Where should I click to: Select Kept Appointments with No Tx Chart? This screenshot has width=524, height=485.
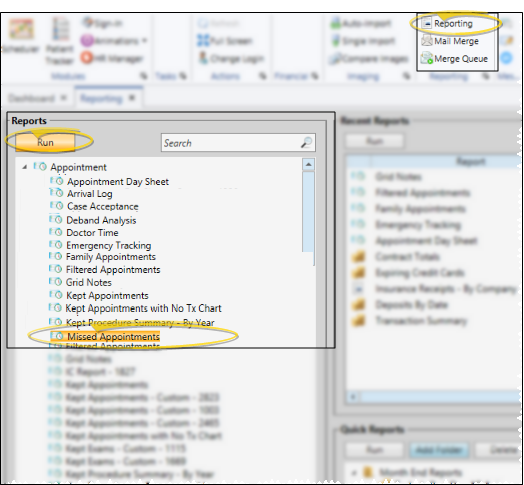(143, 308)
